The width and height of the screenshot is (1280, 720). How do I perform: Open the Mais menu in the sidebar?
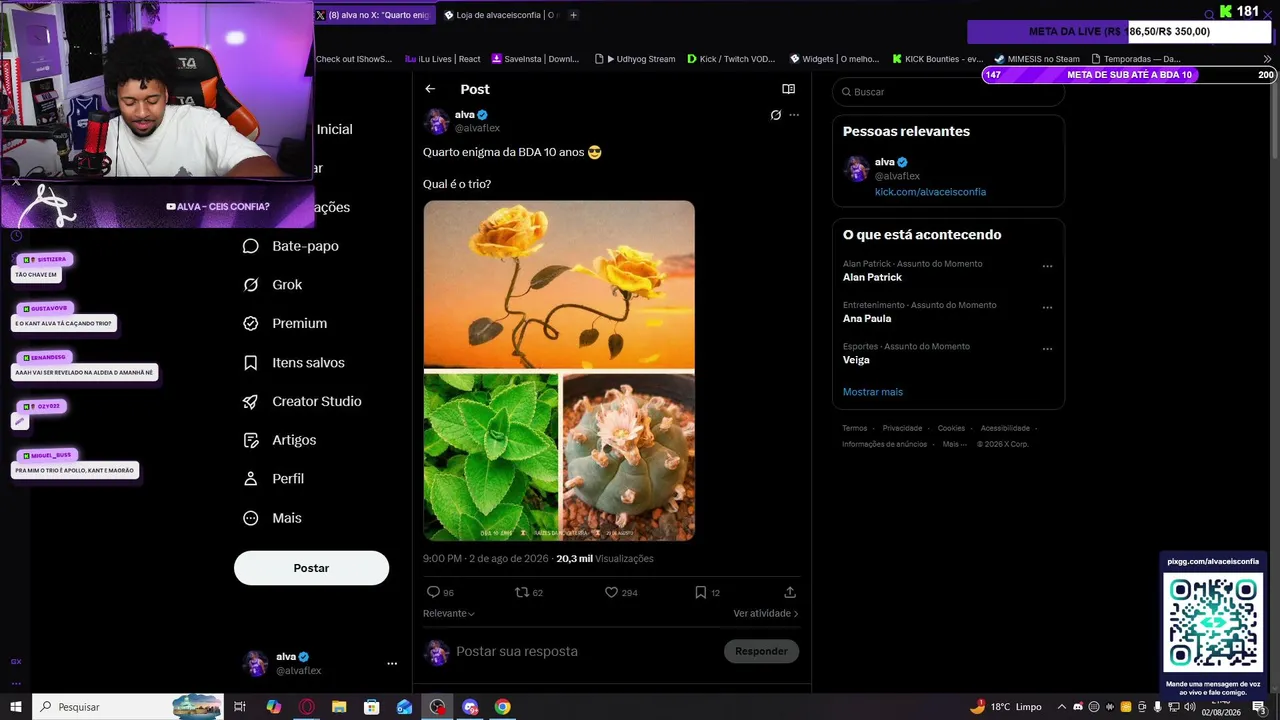[272, 518]
